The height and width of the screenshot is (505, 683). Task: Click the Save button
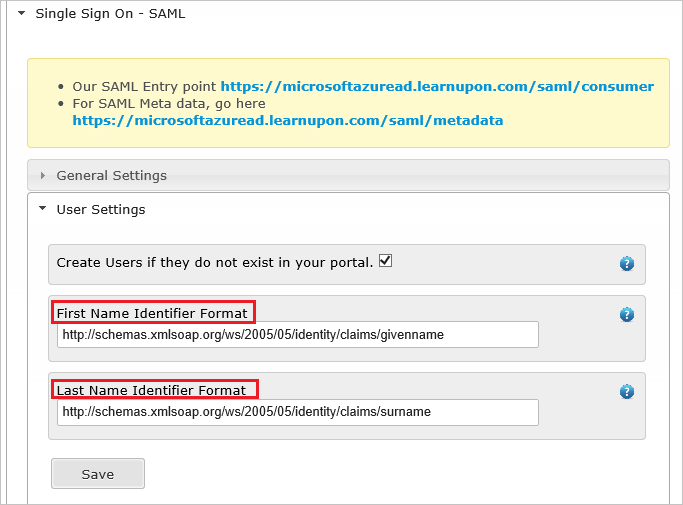(x=98, y=474)
